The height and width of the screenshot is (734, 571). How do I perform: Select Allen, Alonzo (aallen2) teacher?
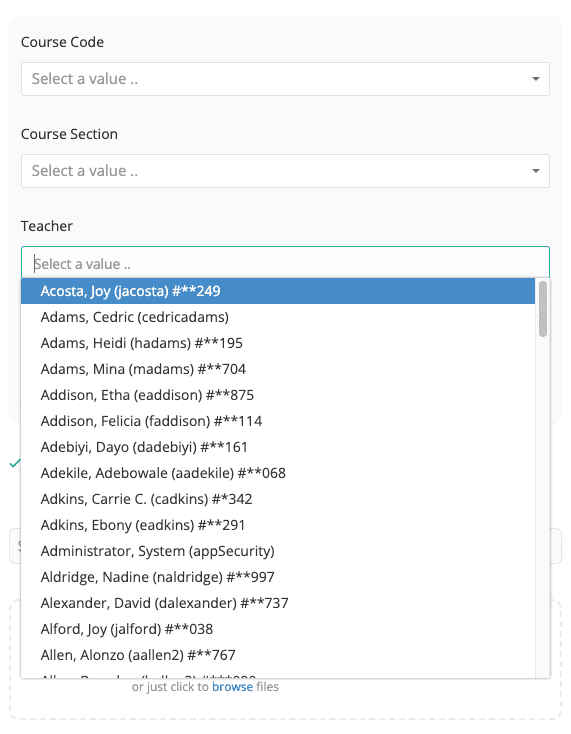click(278, 655)
